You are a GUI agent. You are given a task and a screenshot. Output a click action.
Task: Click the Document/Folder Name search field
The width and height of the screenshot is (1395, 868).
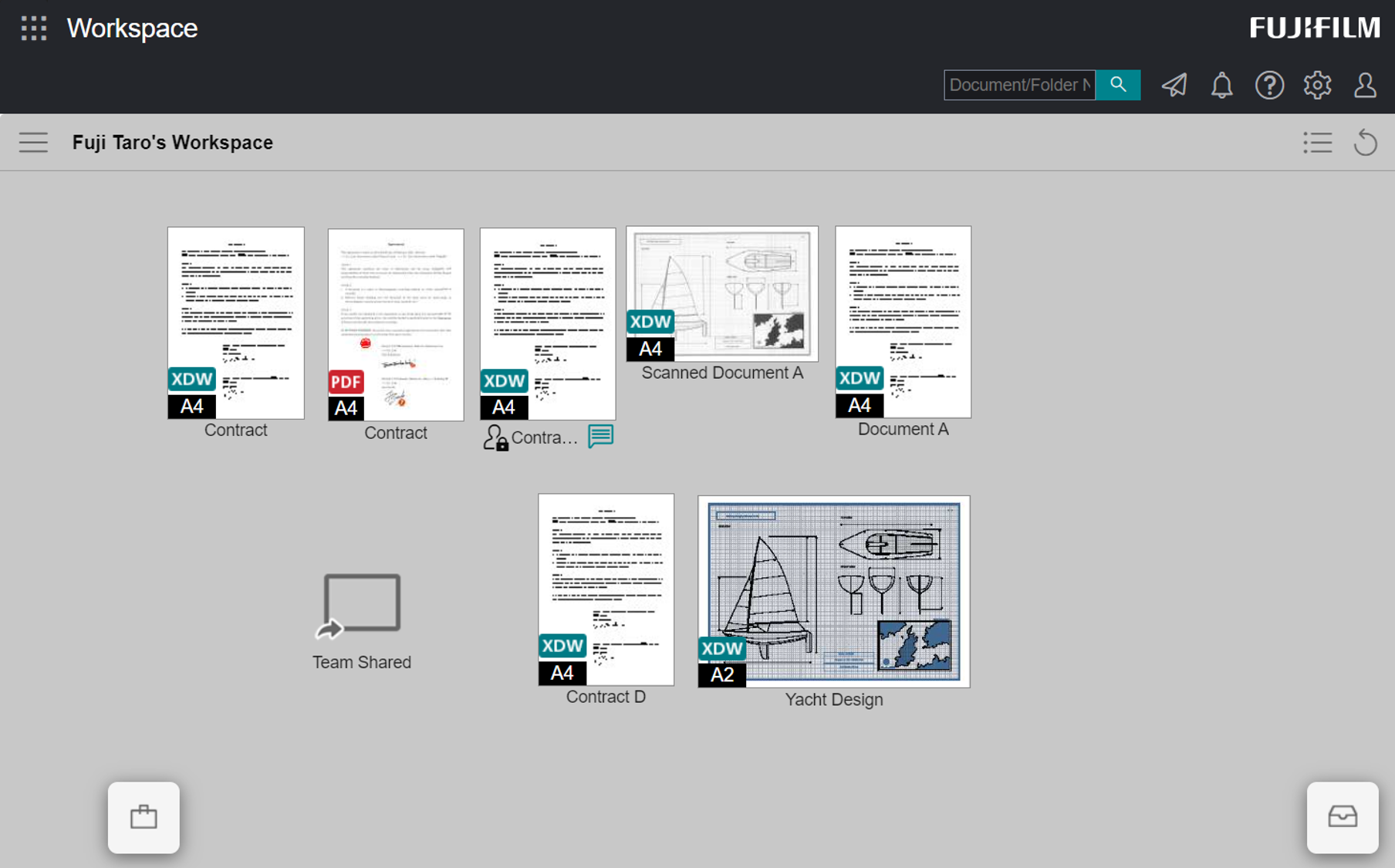[1018, 85]
